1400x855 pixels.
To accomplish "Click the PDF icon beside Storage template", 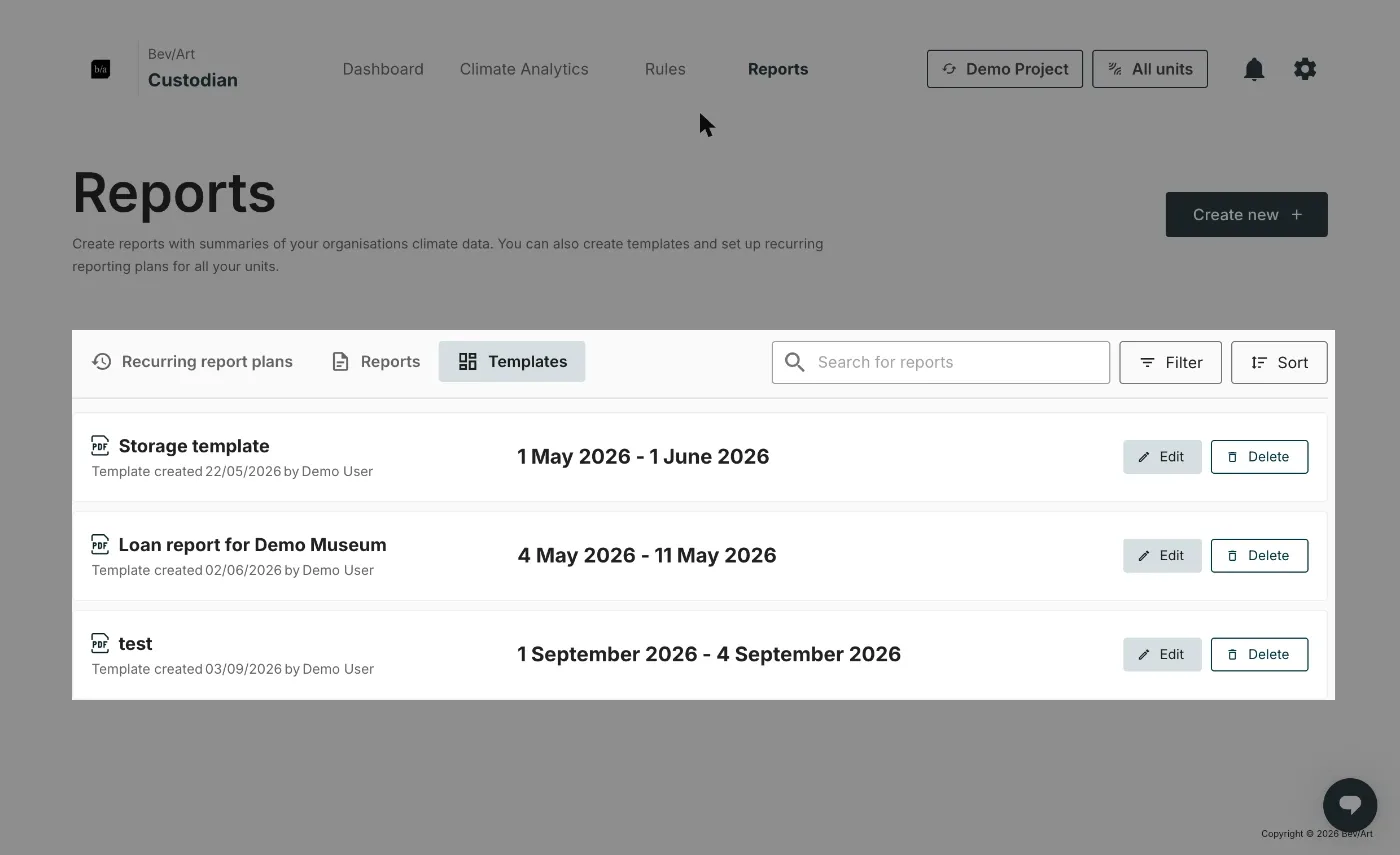I will click(100, 445).
